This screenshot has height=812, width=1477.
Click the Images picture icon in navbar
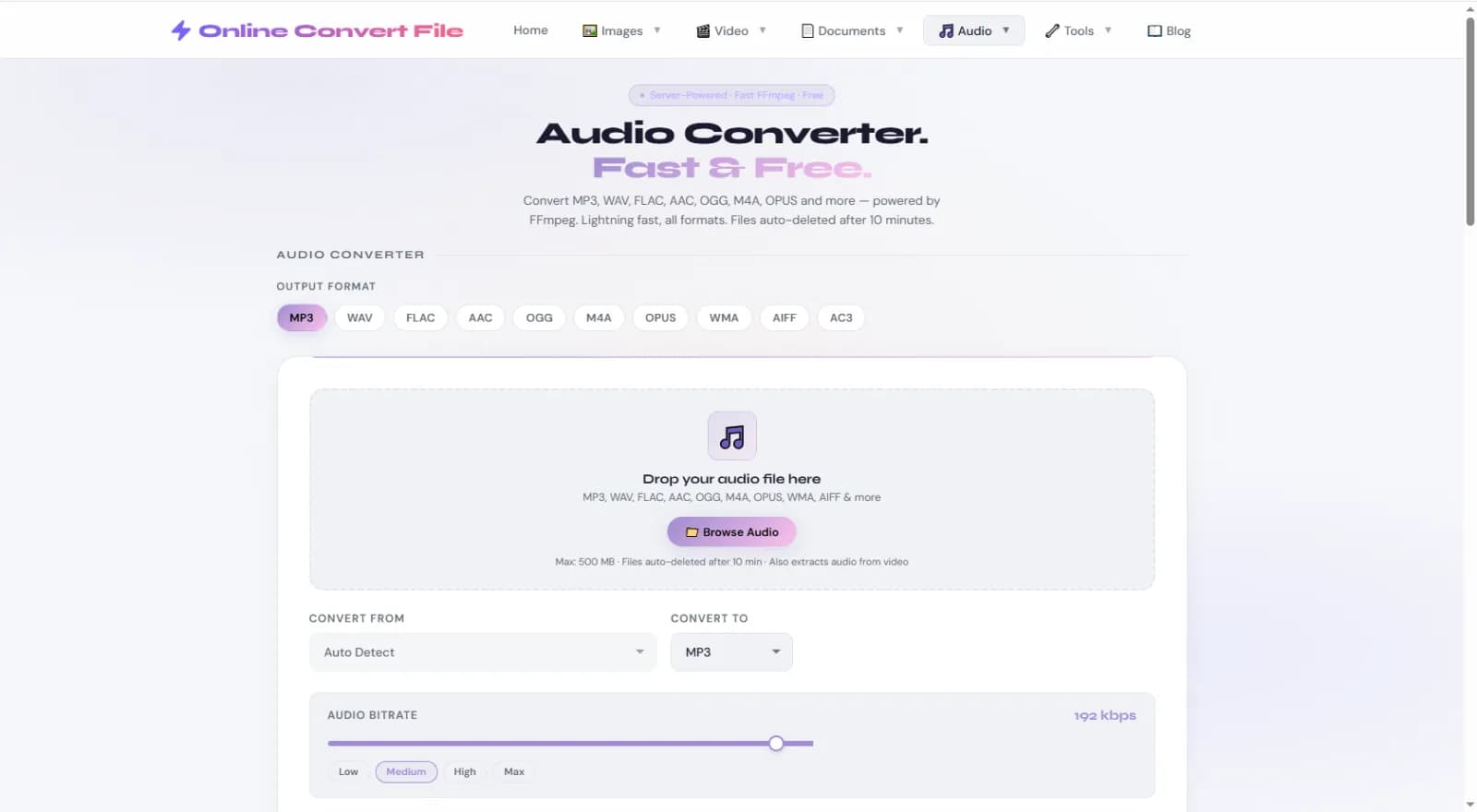pos(590,30)
